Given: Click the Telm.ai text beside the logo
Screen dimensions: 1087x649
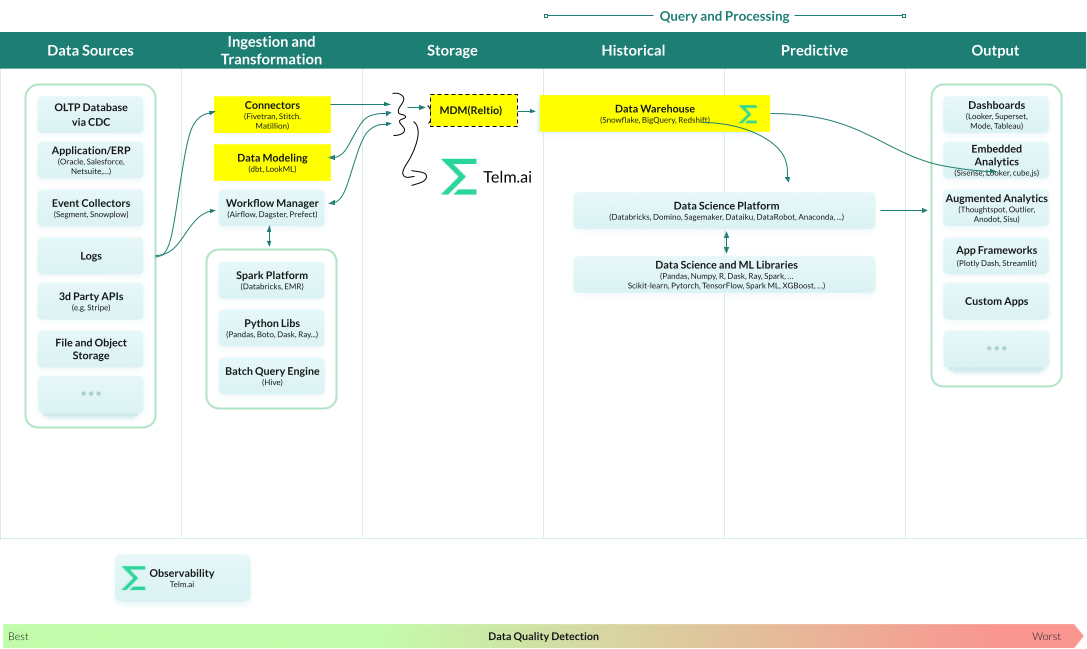Looking at the screenshot, I should pos(507,177).
